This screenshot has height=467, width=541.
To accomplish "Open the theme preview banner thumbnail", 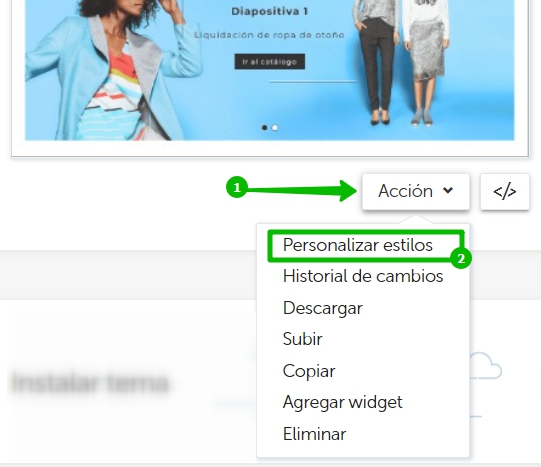I will (x=270, y=70).
